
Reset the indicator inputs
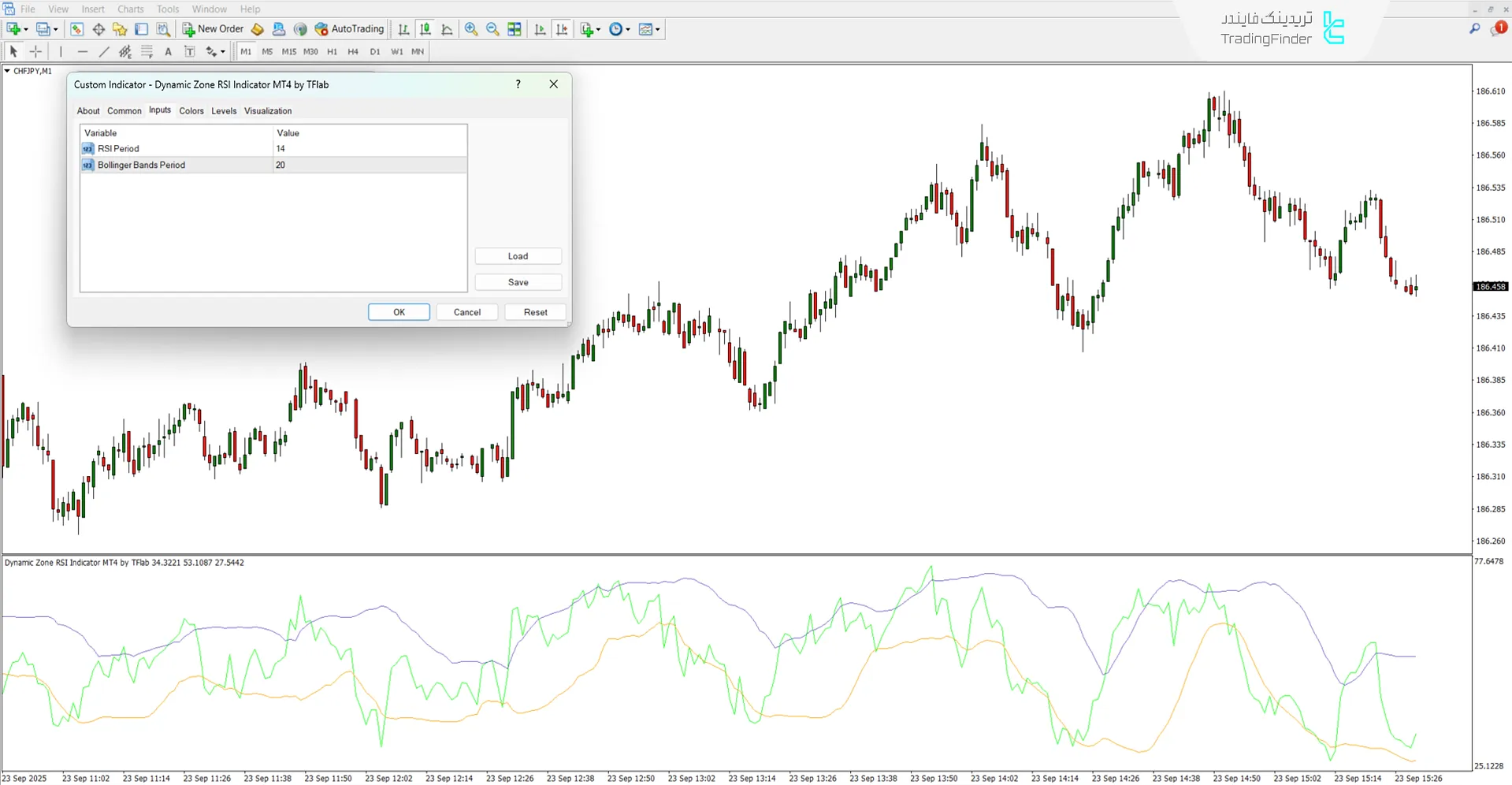click(535, 311)
